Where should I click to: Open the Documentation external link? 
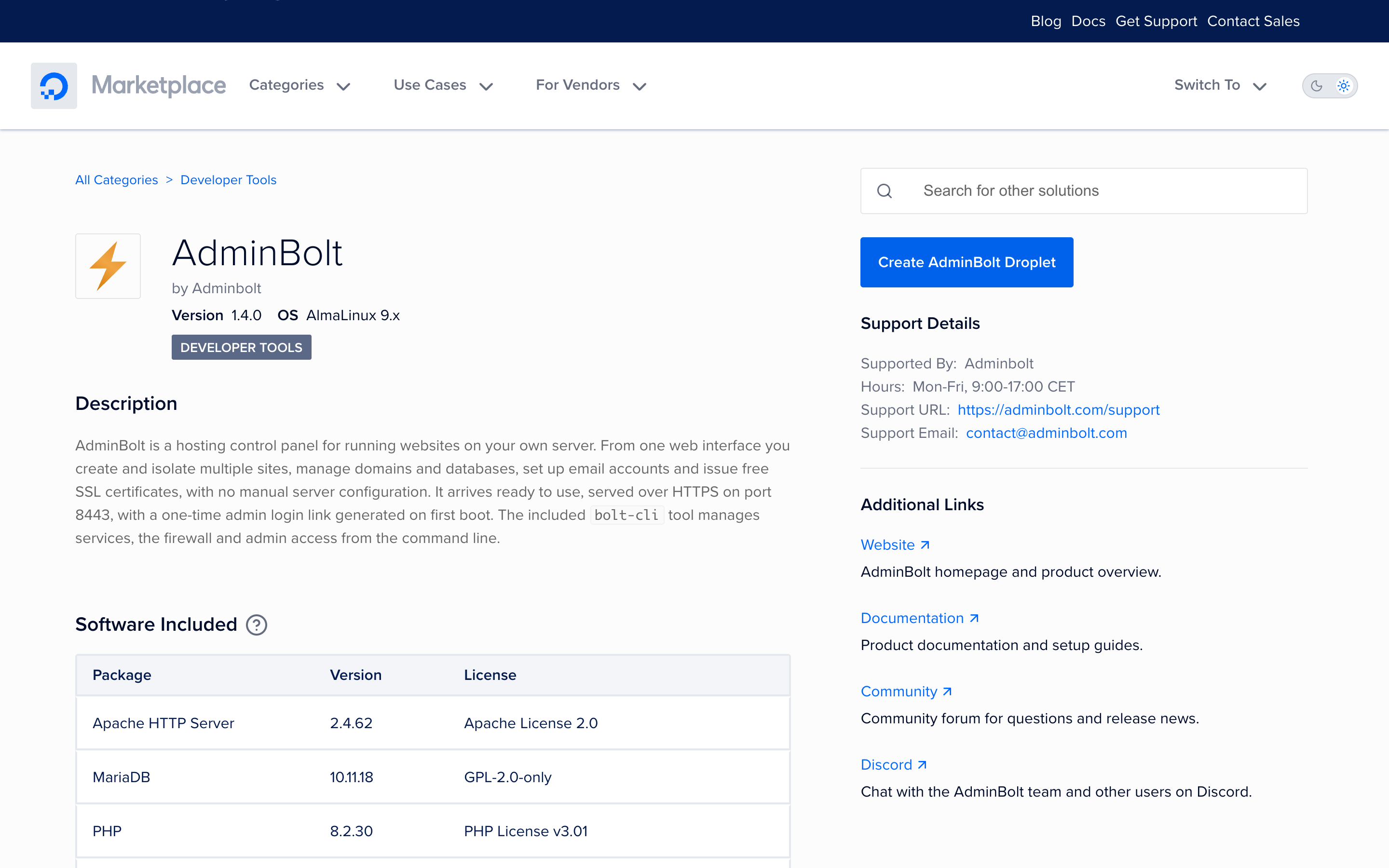pyautogui.click(x=920, y=618)
